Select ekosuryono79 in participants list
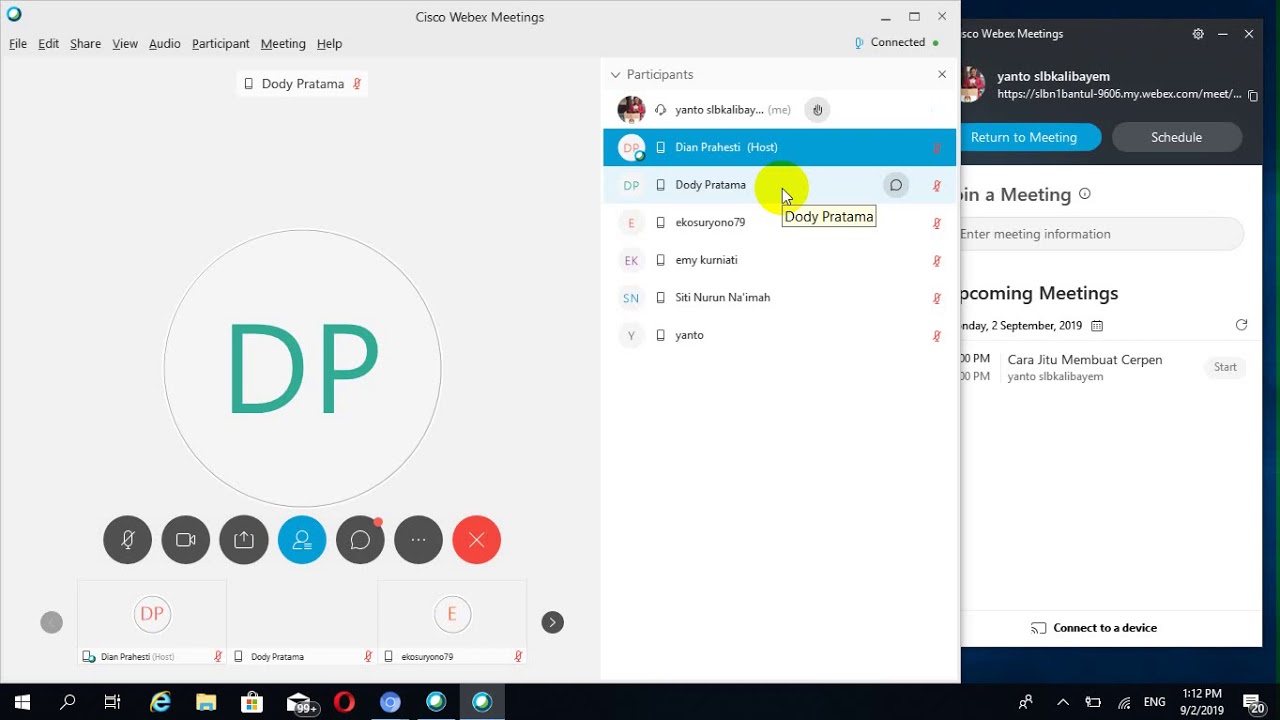 pos(780,222)
